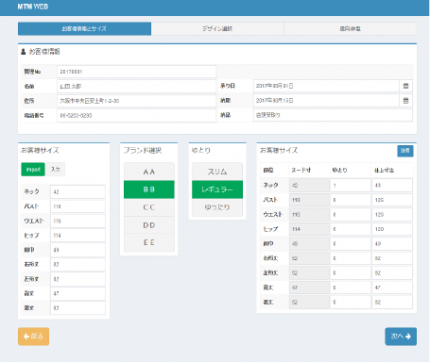Select the 入力 toggle next to import
Screen dimensions: 430x362
[x=55, y=169]
